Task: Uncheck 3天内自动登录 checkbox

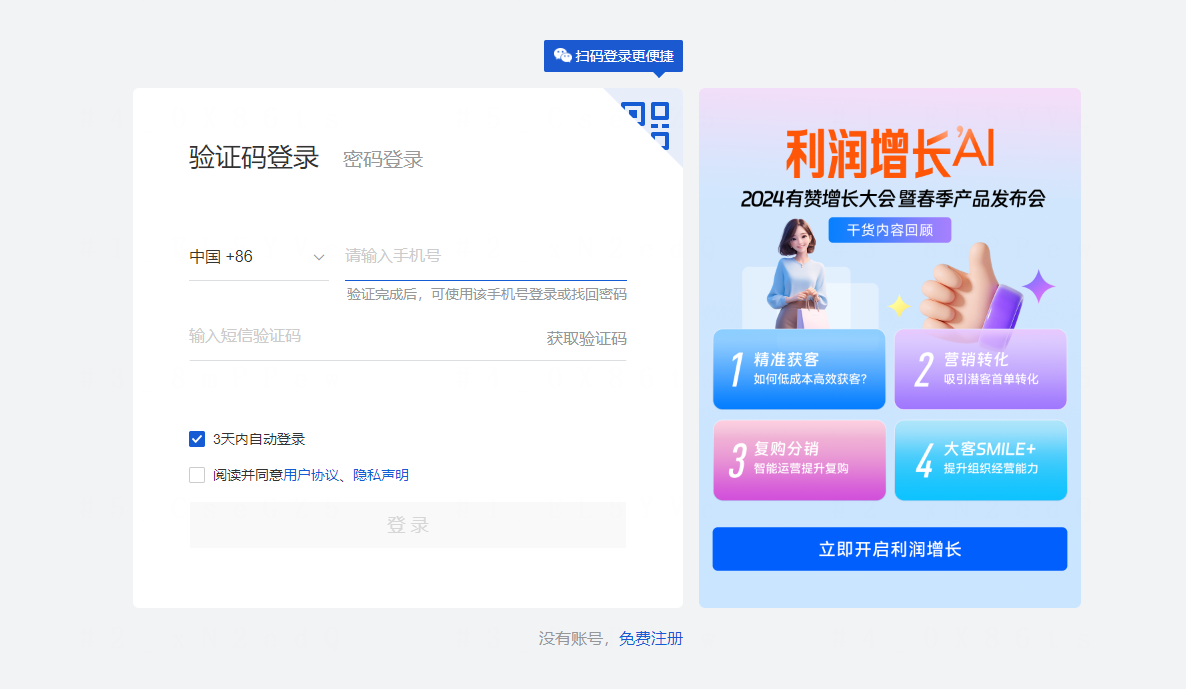Action: pyautogui.click(x=197, y=439)
